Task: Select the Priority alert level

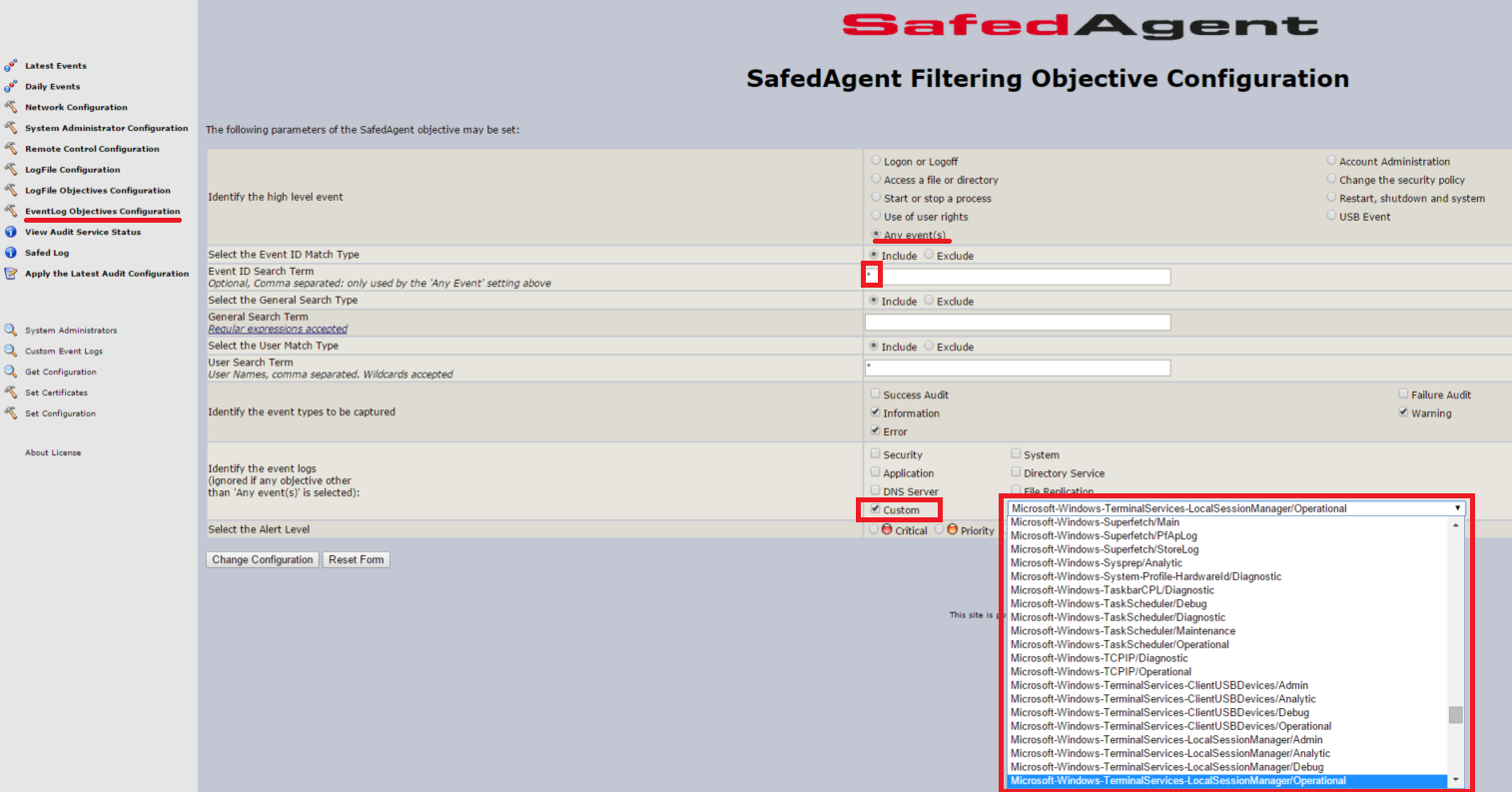Action: [939, 530]
